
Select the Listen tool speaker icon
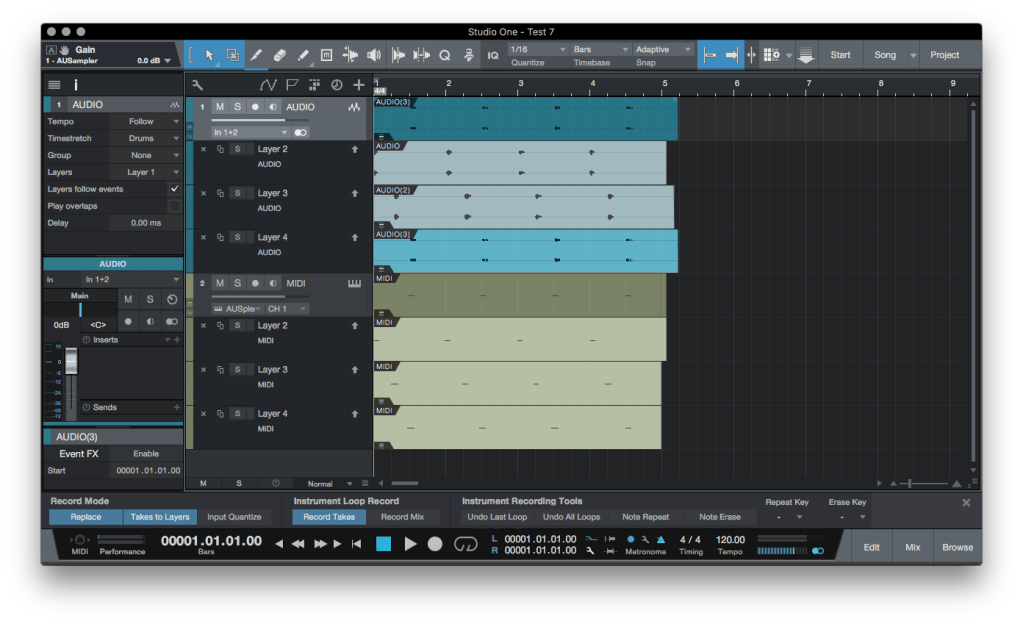click(375, 55)
